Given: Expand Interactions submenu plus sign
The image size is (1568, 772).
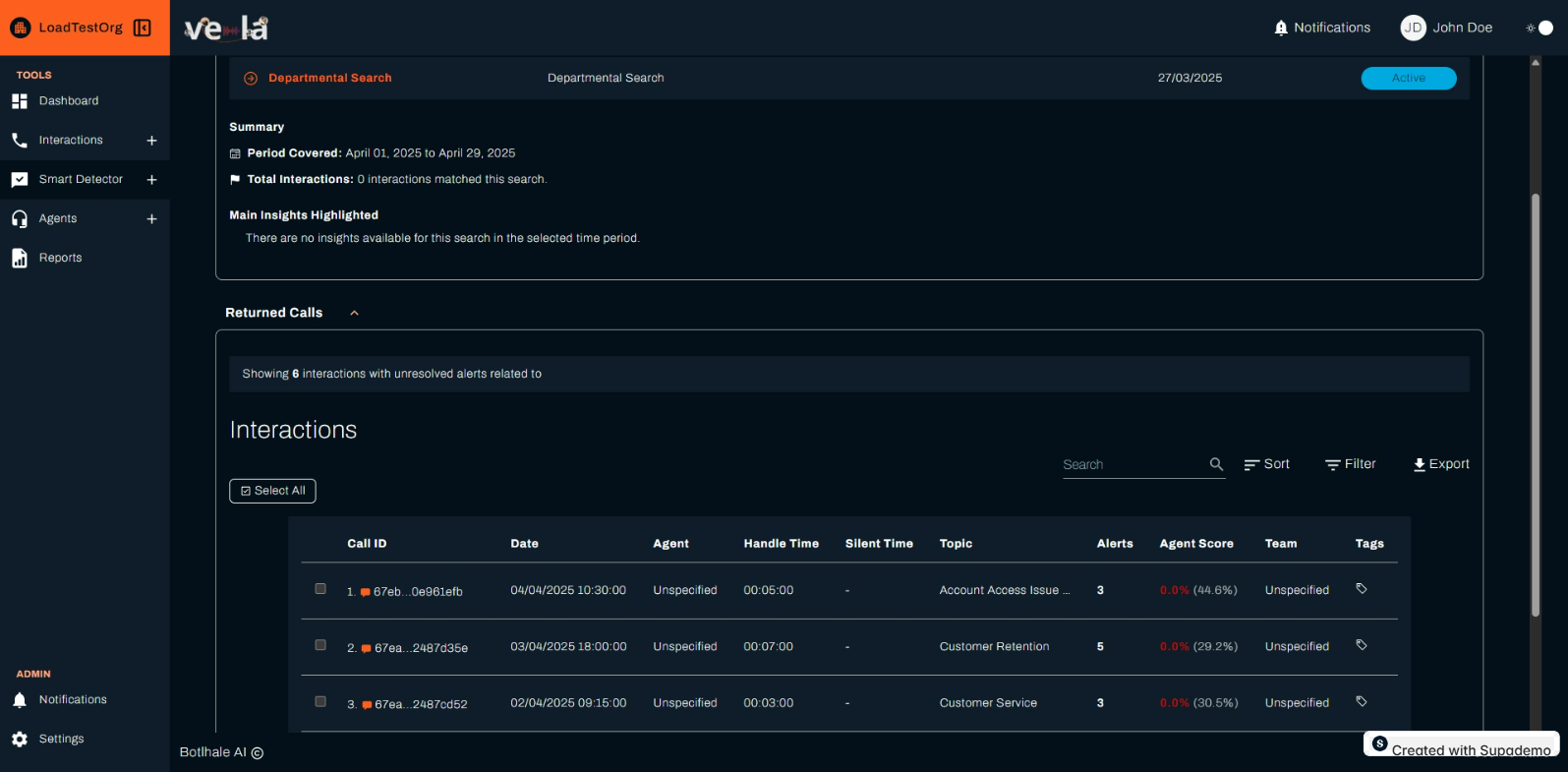Looking at the screenshot, I should pos(152,141).
